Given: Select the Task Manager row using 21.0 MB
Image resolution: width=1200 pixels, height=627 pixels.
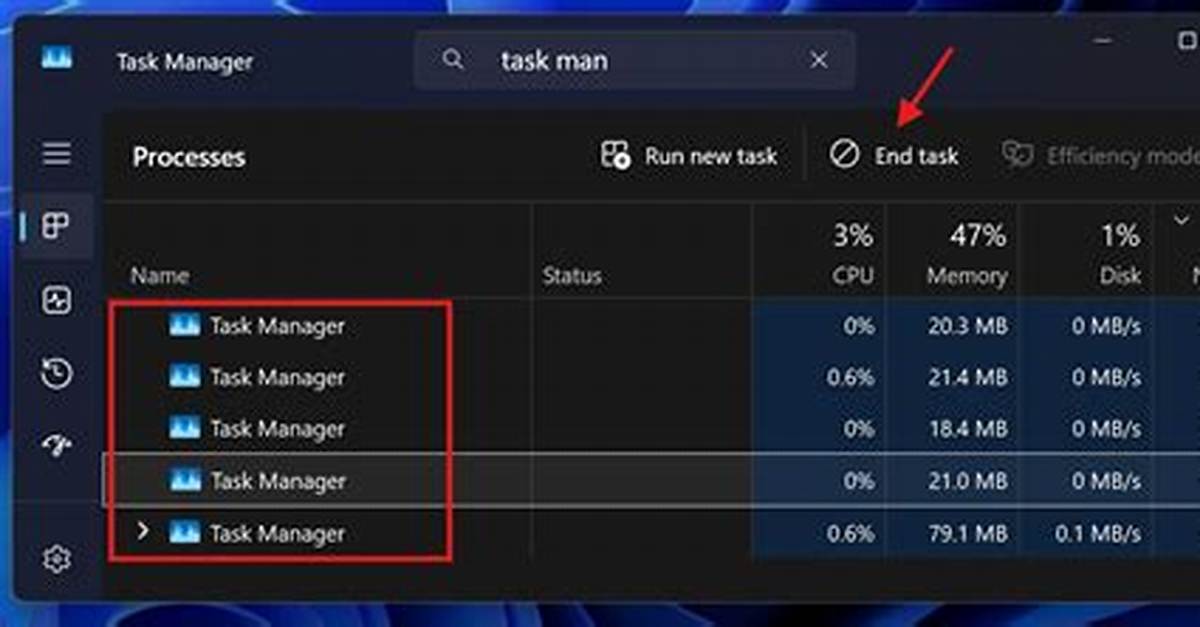Looking at the screenshot, I should click(x=650, y=481).
